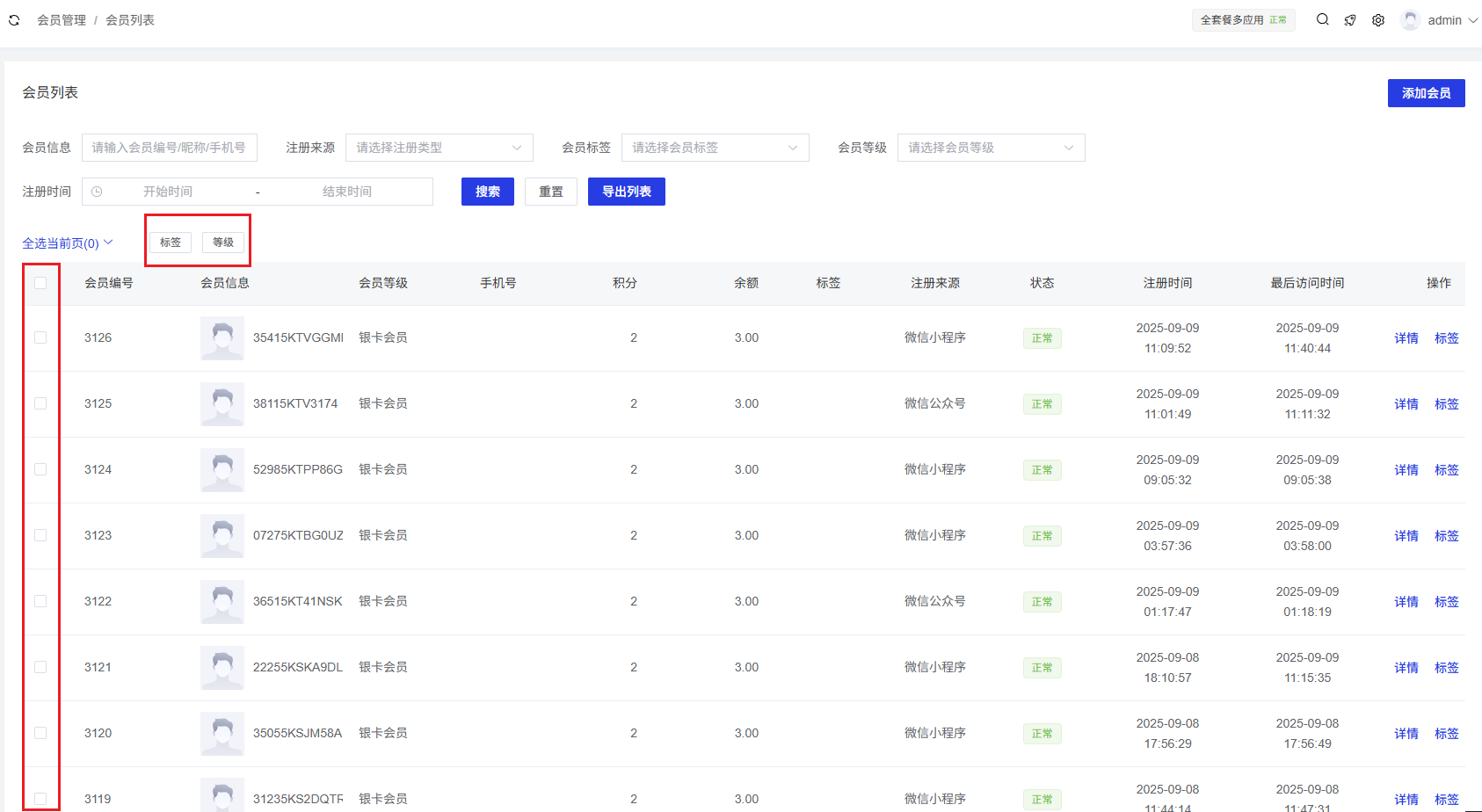Click the refresh icon beside the breadcrumb

coord(14,20)
